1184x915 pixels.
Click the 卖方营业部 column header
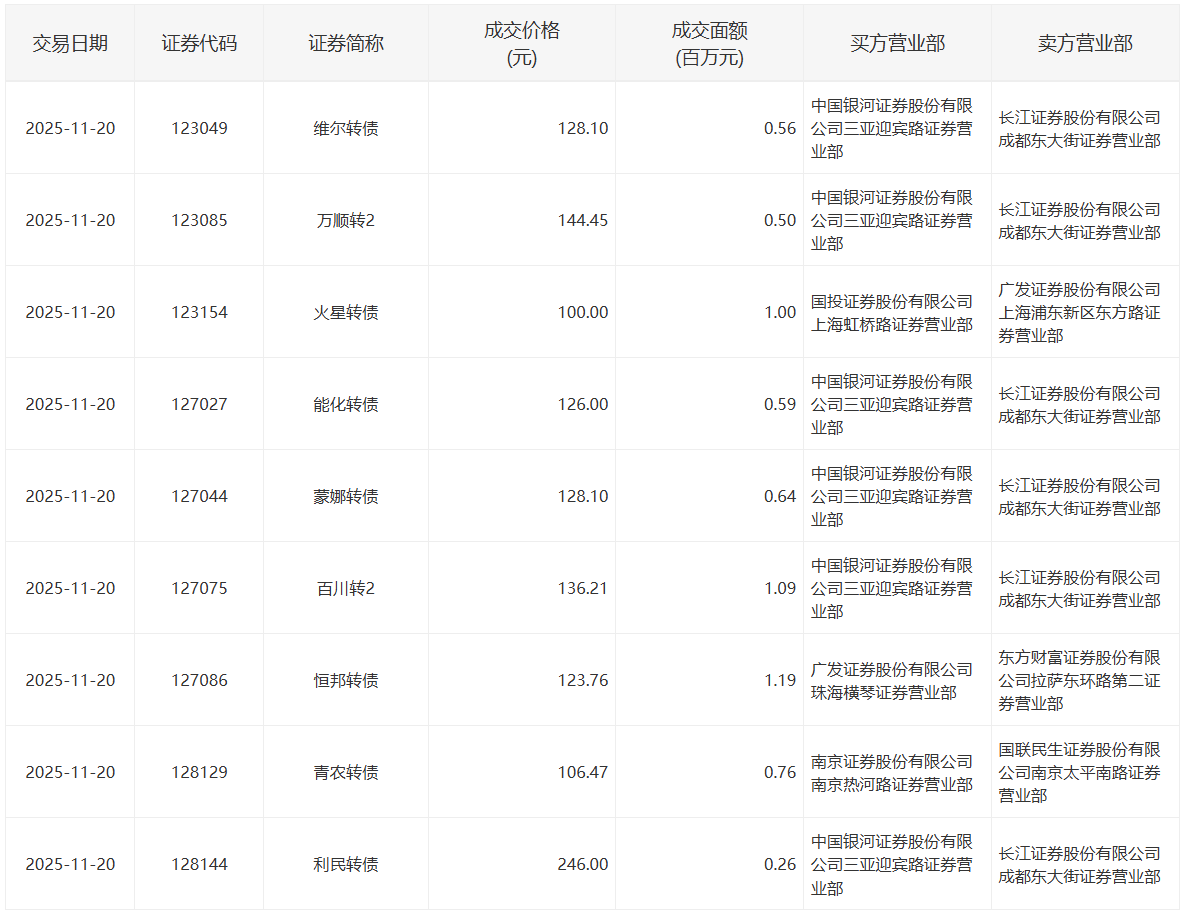click(1085, 44)
